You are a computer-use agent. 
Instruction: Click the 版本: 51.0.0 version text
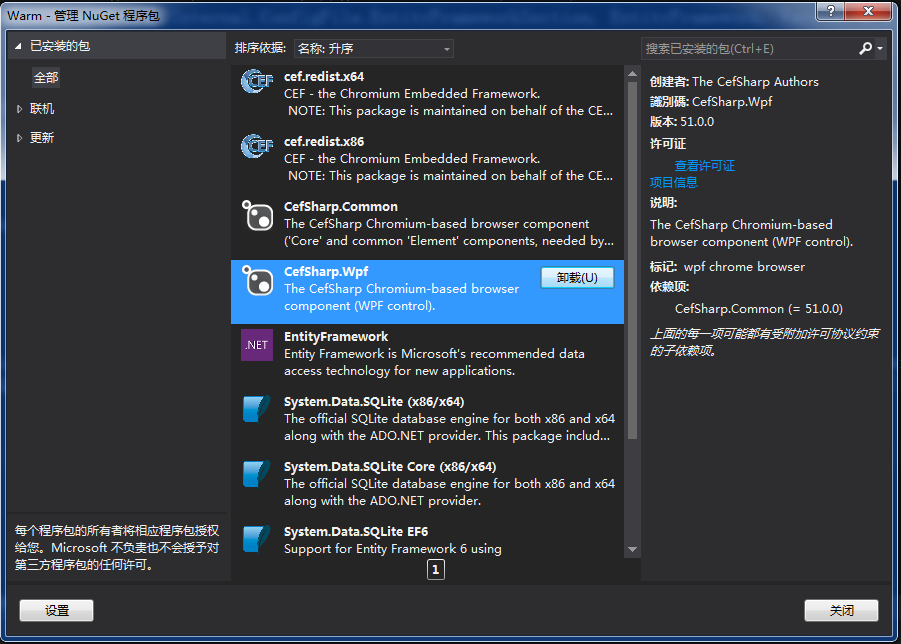click(681, 122)
